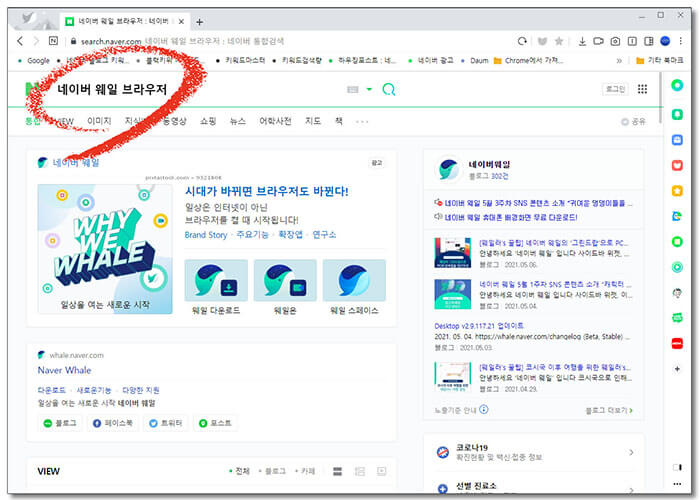
Task: Open the on-screen keyboard dropdown arrow
Action: (x=369, y=89)
